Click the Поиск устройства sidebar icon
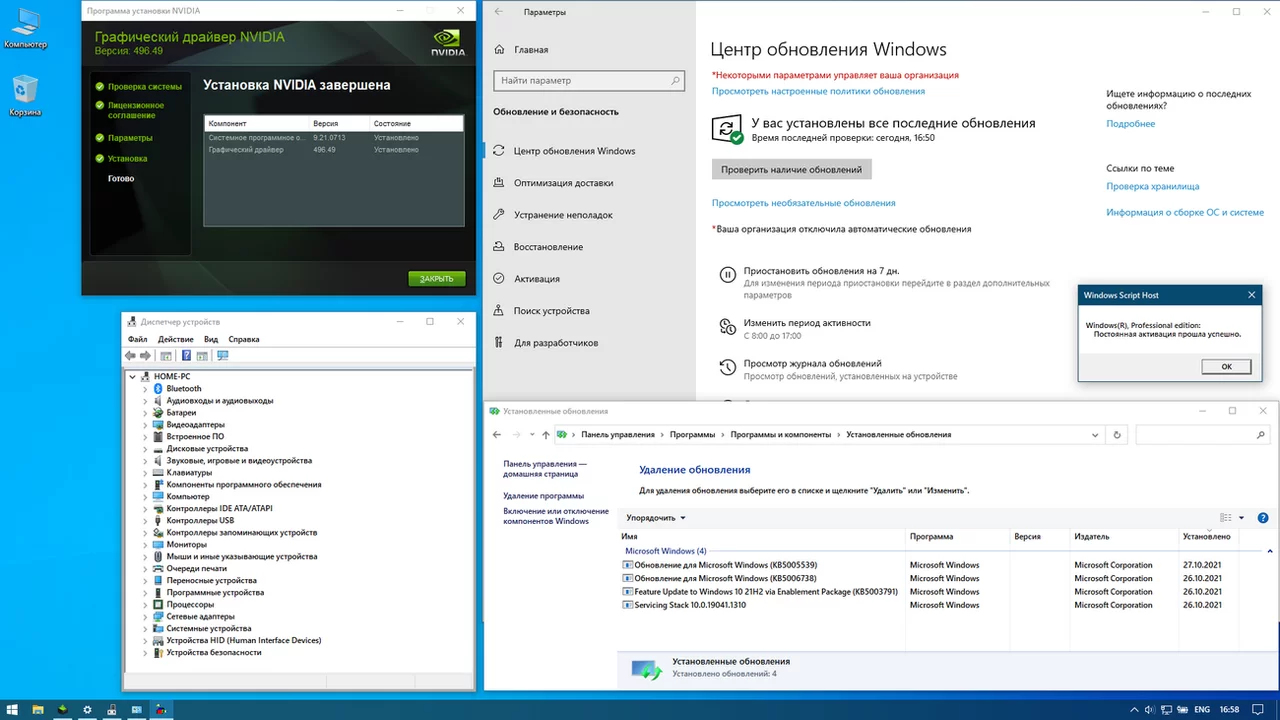Viewport: 1280px width, 720px height. click(x=499, y=311)
